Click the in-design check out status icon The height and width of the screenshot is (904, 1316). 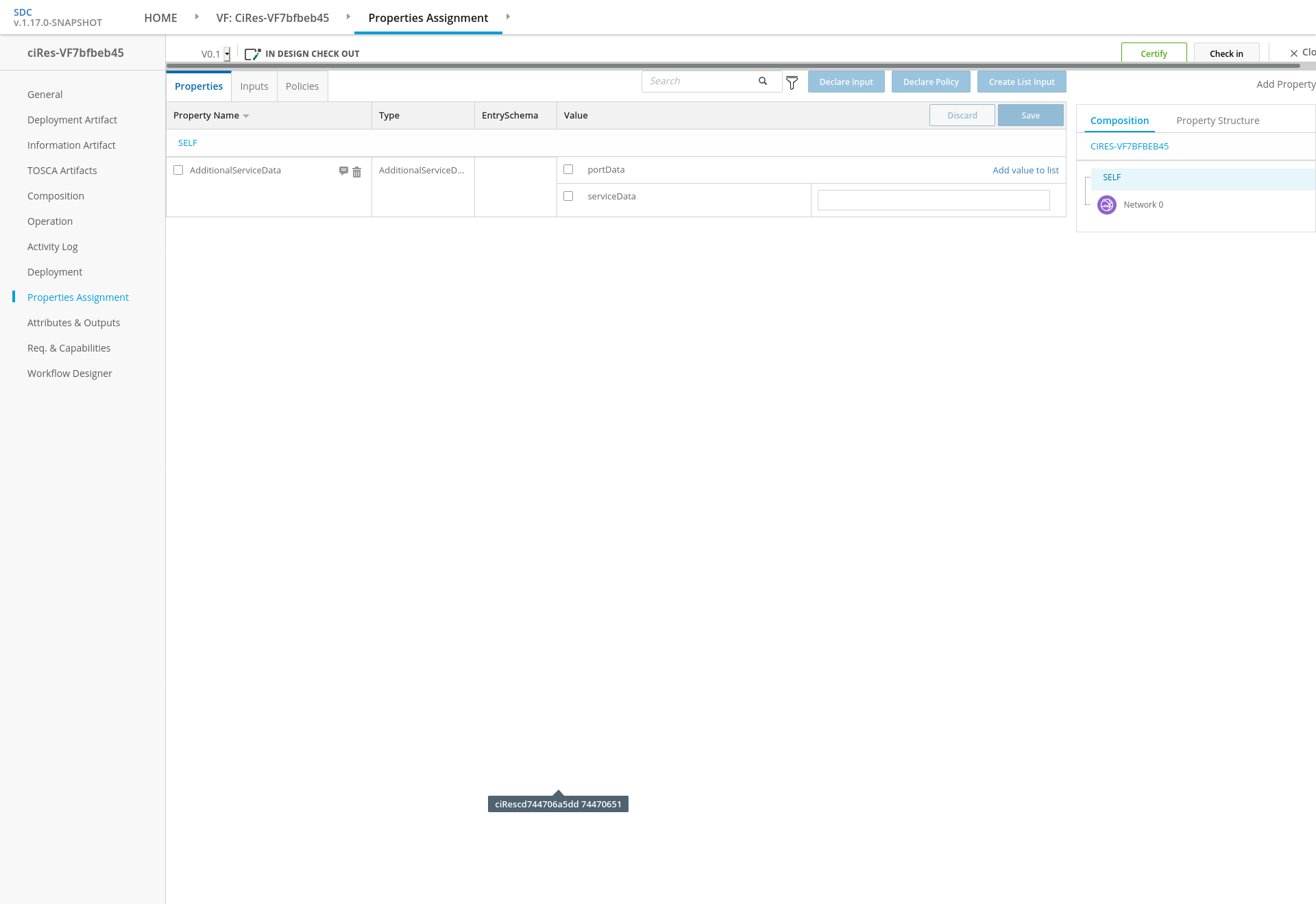(x=252, y=54)
